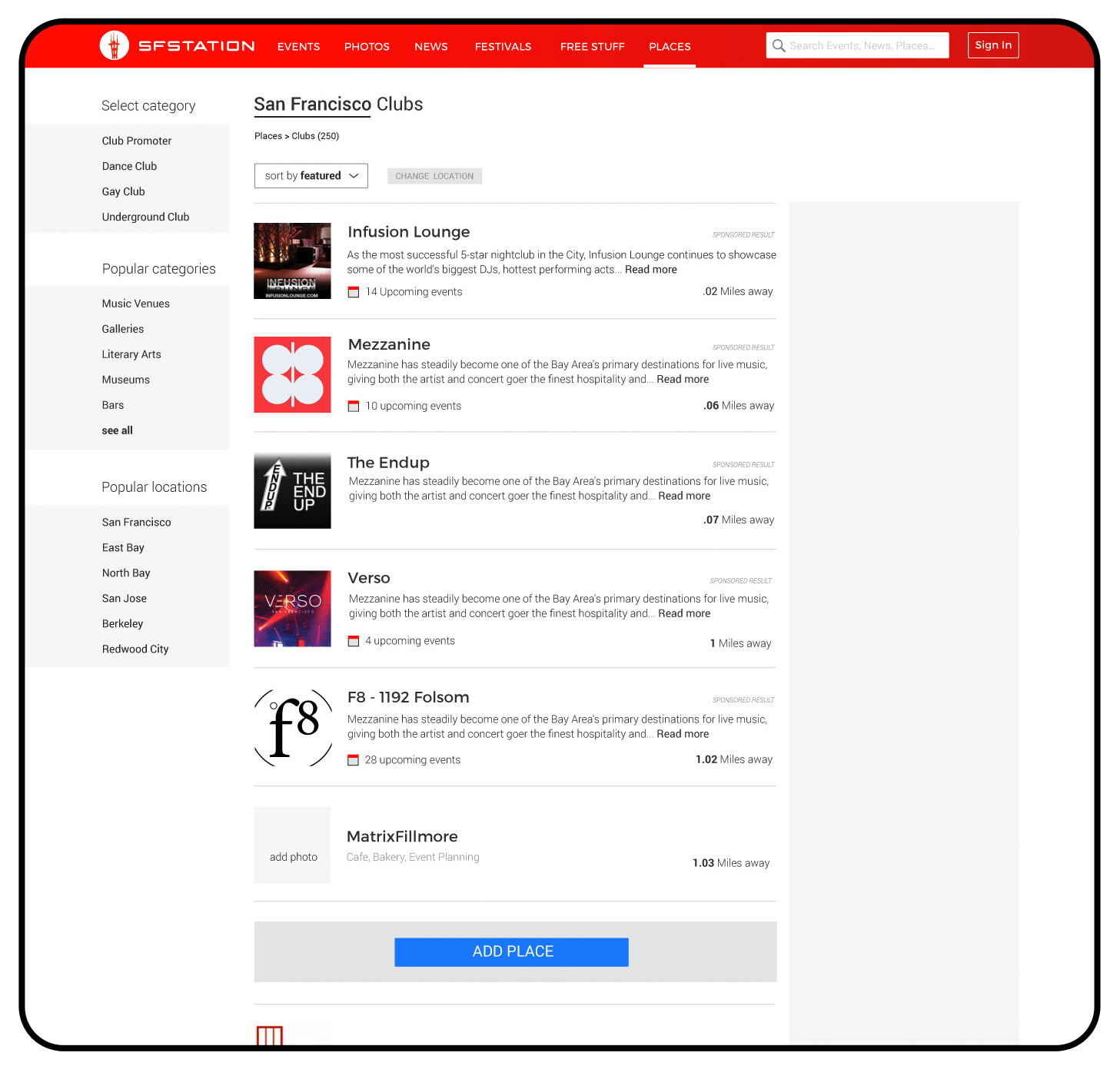Open the MatrixFillmore title link
Screen dimensions: 1120x1076
[402, 836]
